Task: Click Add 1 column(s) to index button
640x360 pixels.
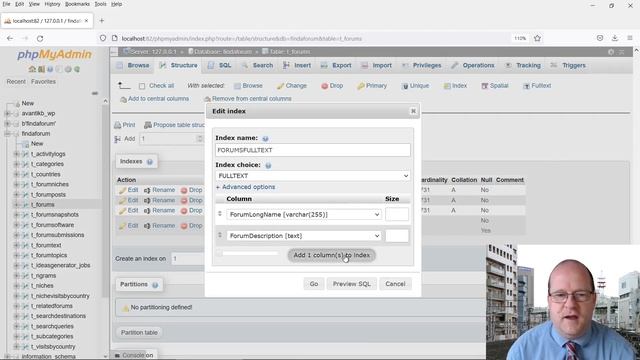Action: 331,255
